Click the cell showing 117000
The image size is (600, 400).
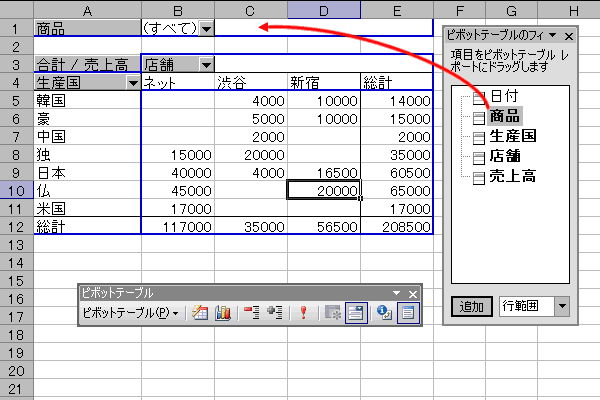pos(178,226)
